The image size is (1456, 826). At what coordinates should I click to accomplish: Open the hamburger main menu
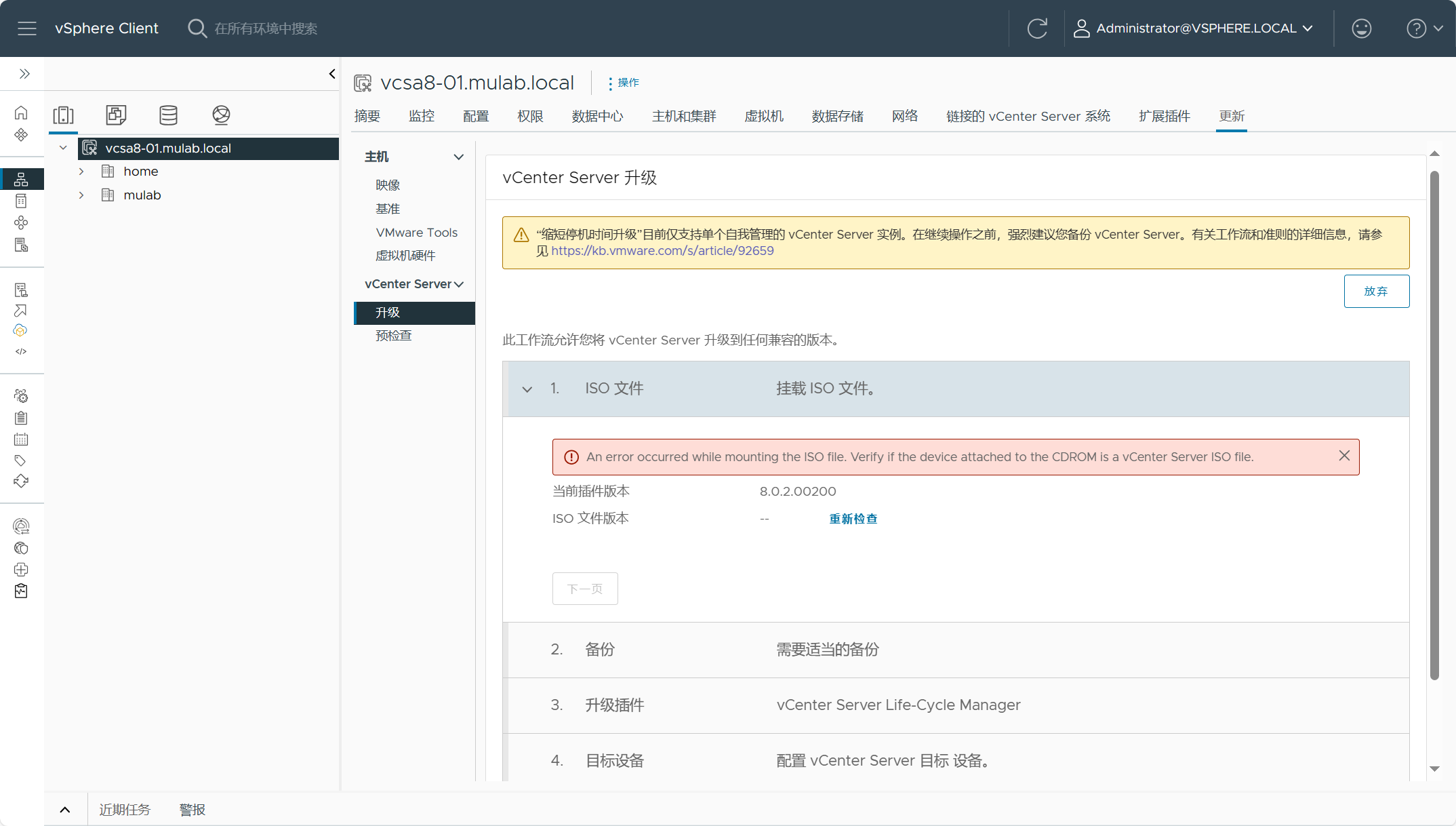click(27, 28)
